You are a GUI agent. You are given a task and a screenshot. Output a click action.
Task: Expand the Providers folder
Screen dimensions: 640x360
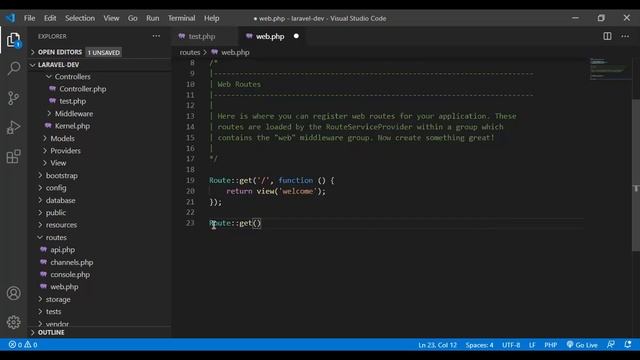(x=65, y=151)
